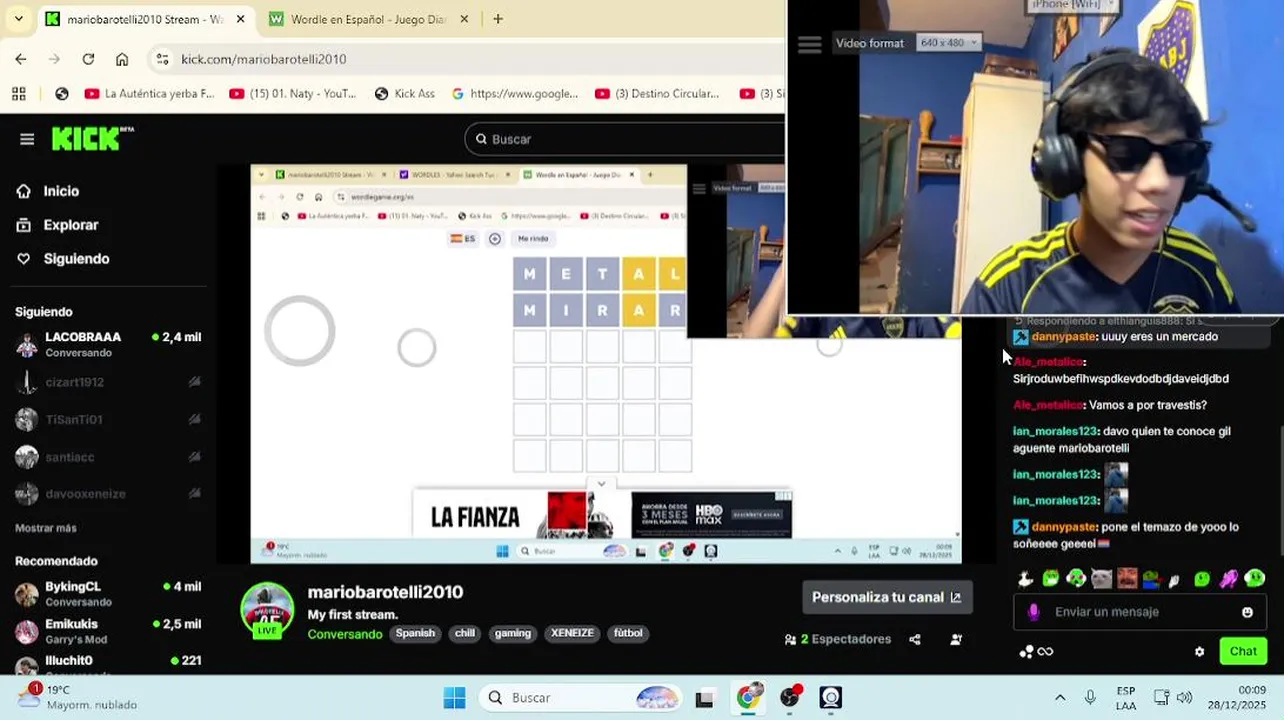Open the (3) Destino Circular bookmark
Viewport: 1284px width, 720px height.
(x=657, y=94)
